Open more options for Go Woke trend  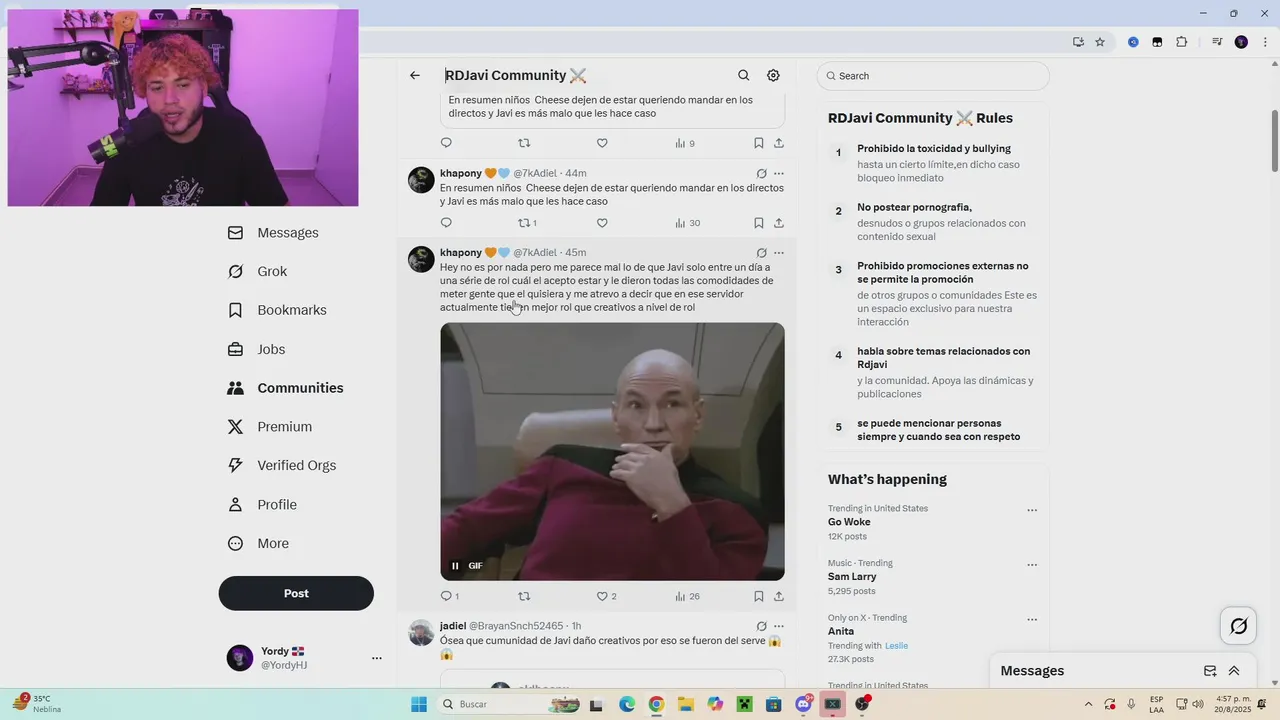(1032, 510)
